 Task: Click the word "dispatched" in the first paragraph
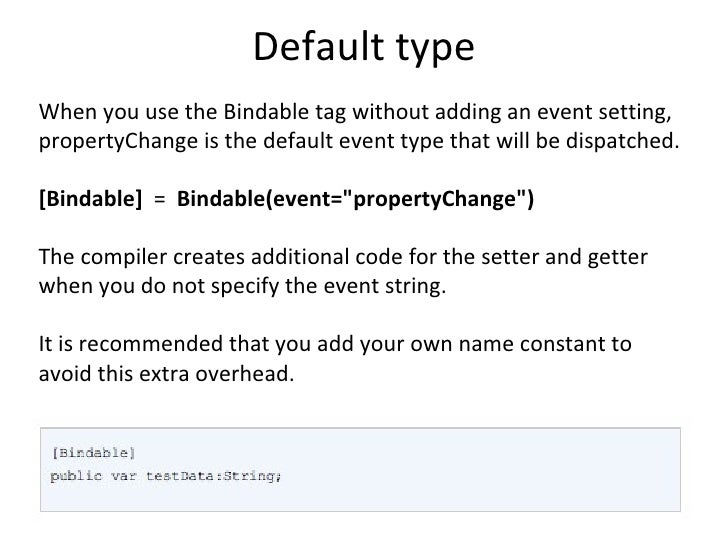coord(628,138)
